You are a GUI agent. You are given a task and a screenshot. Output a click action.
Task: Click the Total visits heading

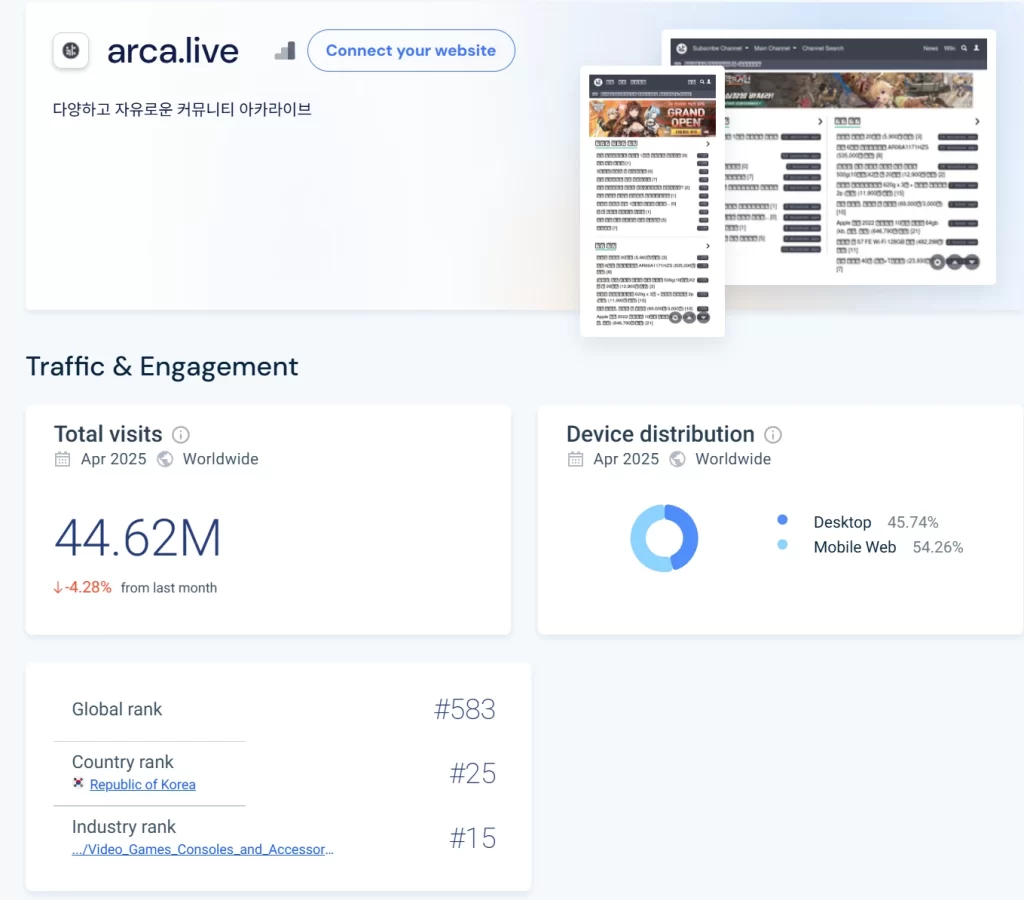click(108, 434)
